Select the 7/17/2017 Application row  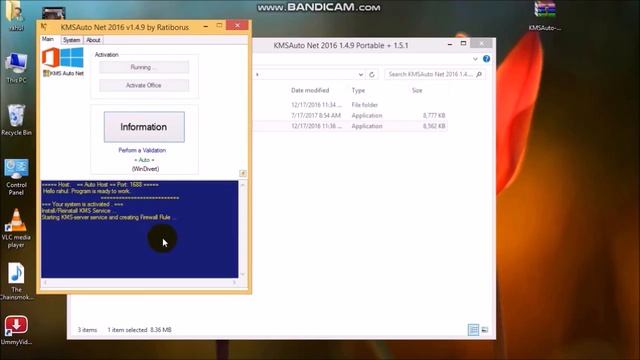(351, 116)
